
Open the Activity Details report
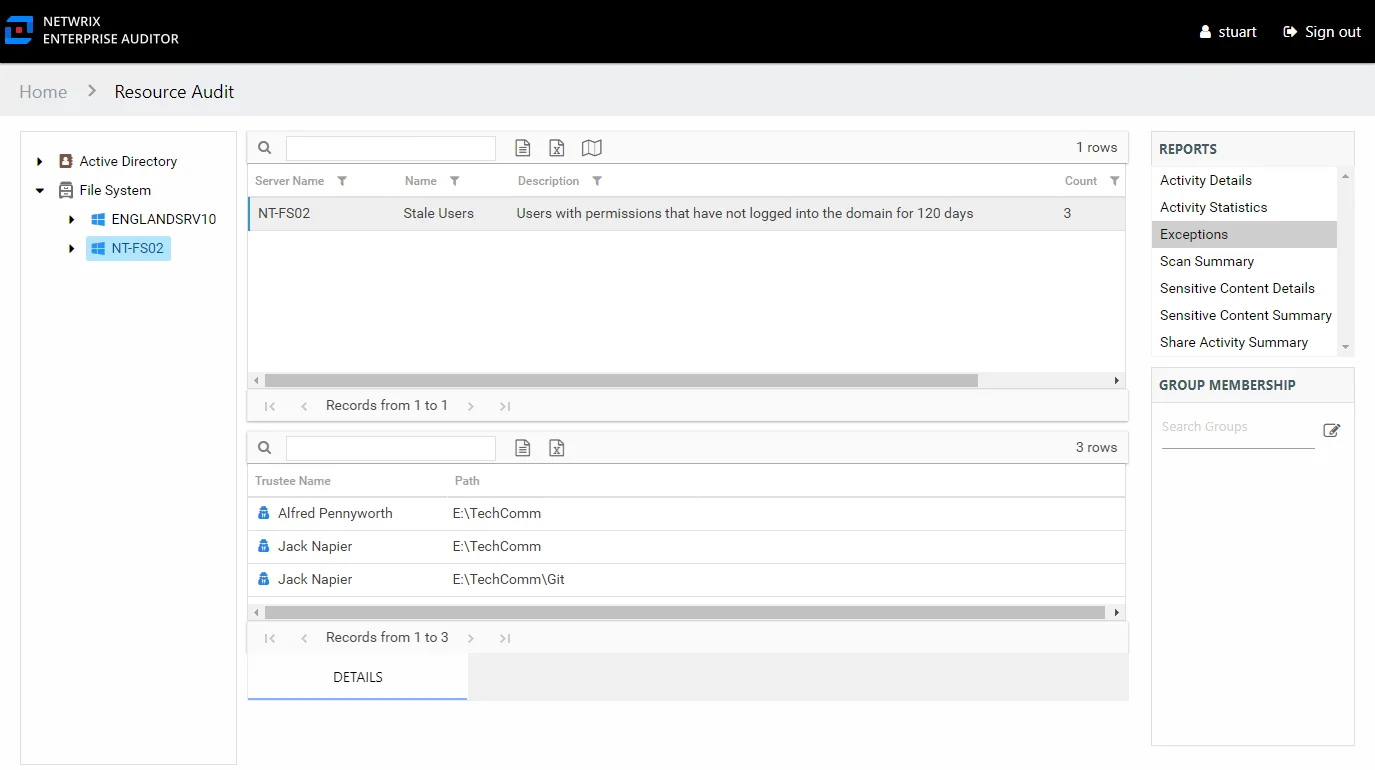[x=1244, y=180]
